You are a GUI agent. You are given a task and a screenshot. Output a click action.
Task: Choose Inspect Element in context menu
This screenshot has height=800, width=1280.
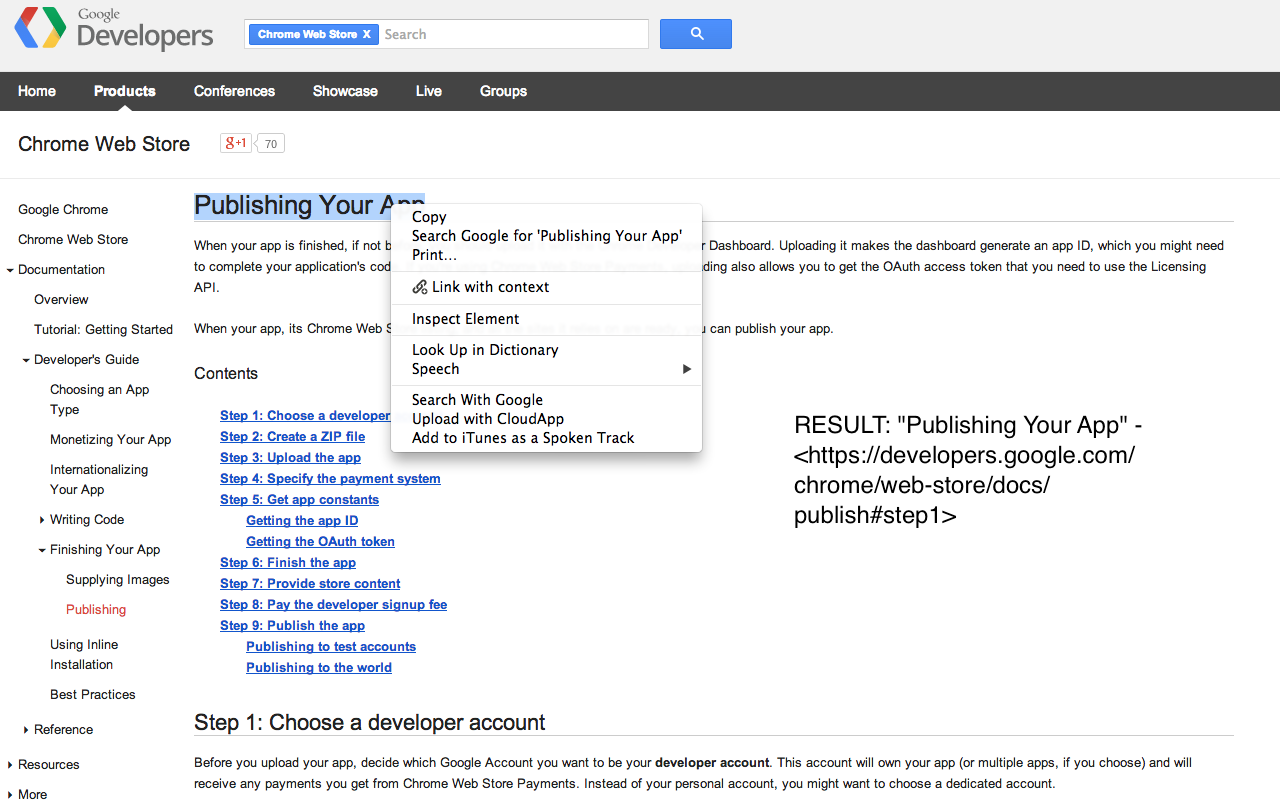[546, 319]
